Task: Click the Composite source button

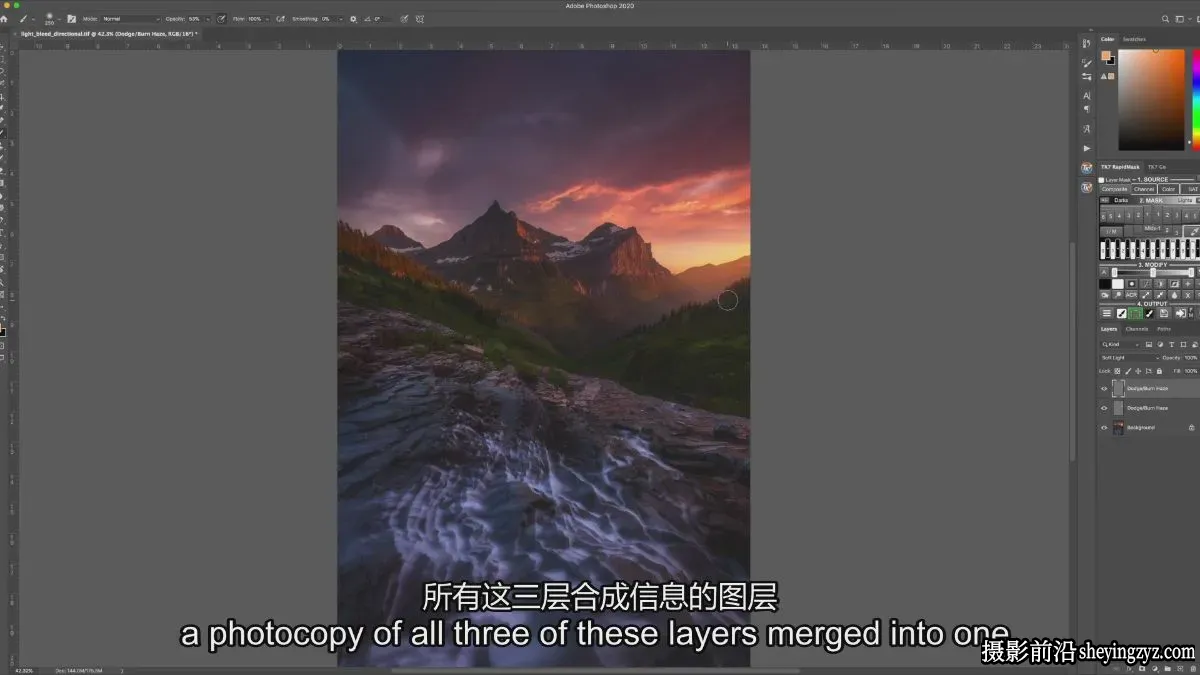Action: tap(1114, 189)
